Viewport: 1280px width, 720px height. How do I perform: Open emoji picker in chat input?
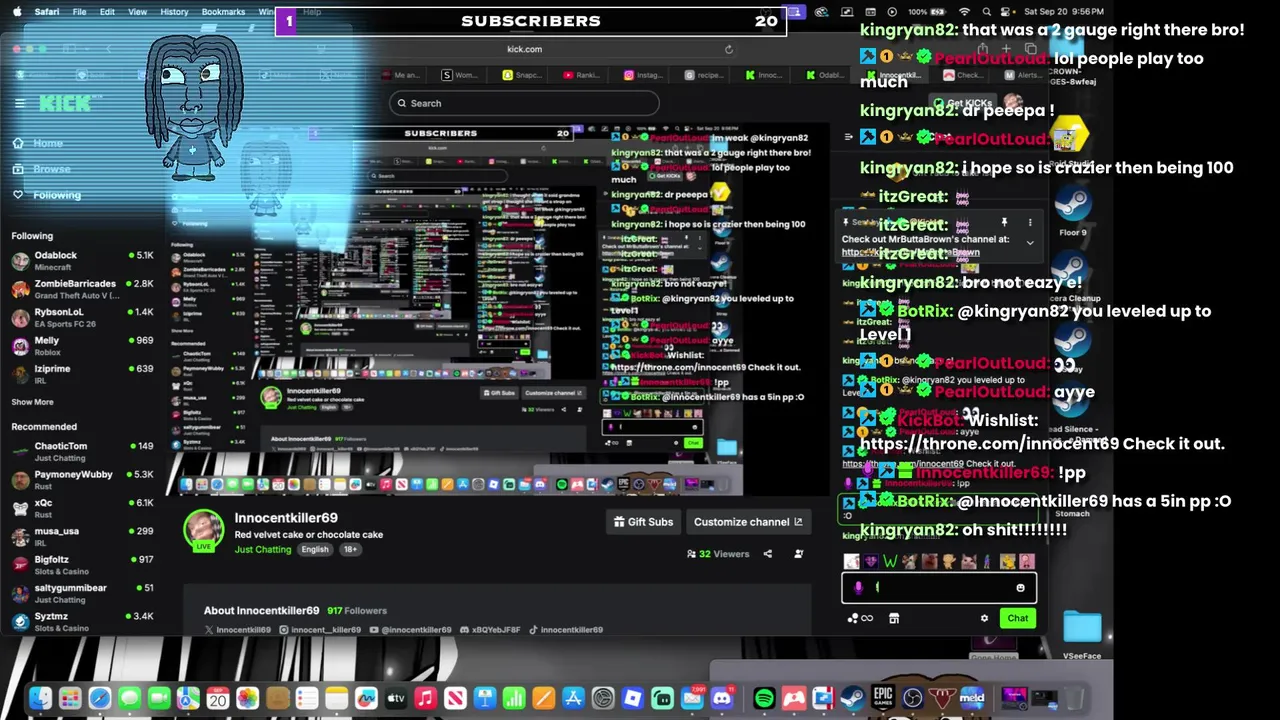pyautogui.click(x=1020, y=588)
